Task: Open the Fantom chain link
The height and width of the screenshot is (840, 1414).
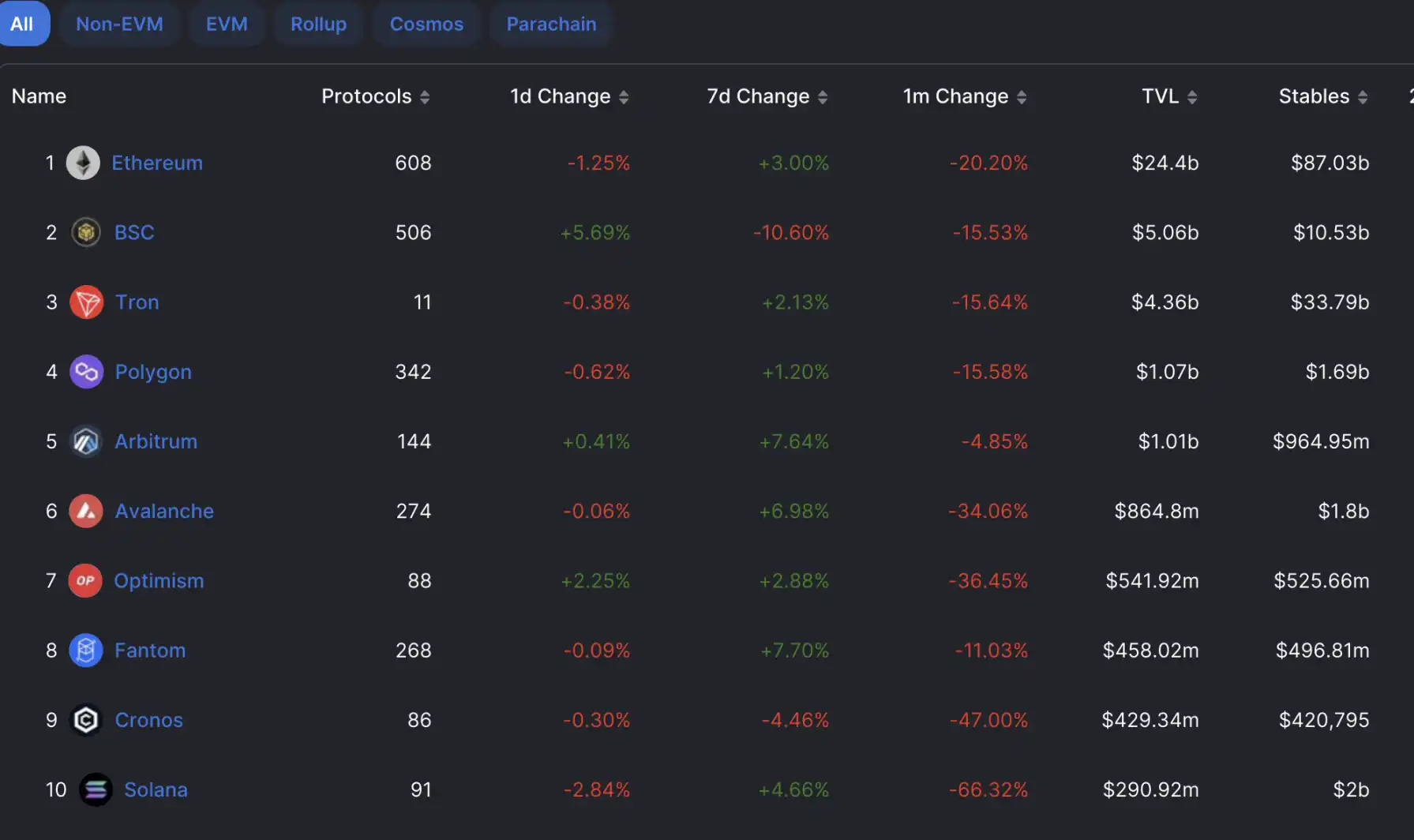Action: [150, 651]
